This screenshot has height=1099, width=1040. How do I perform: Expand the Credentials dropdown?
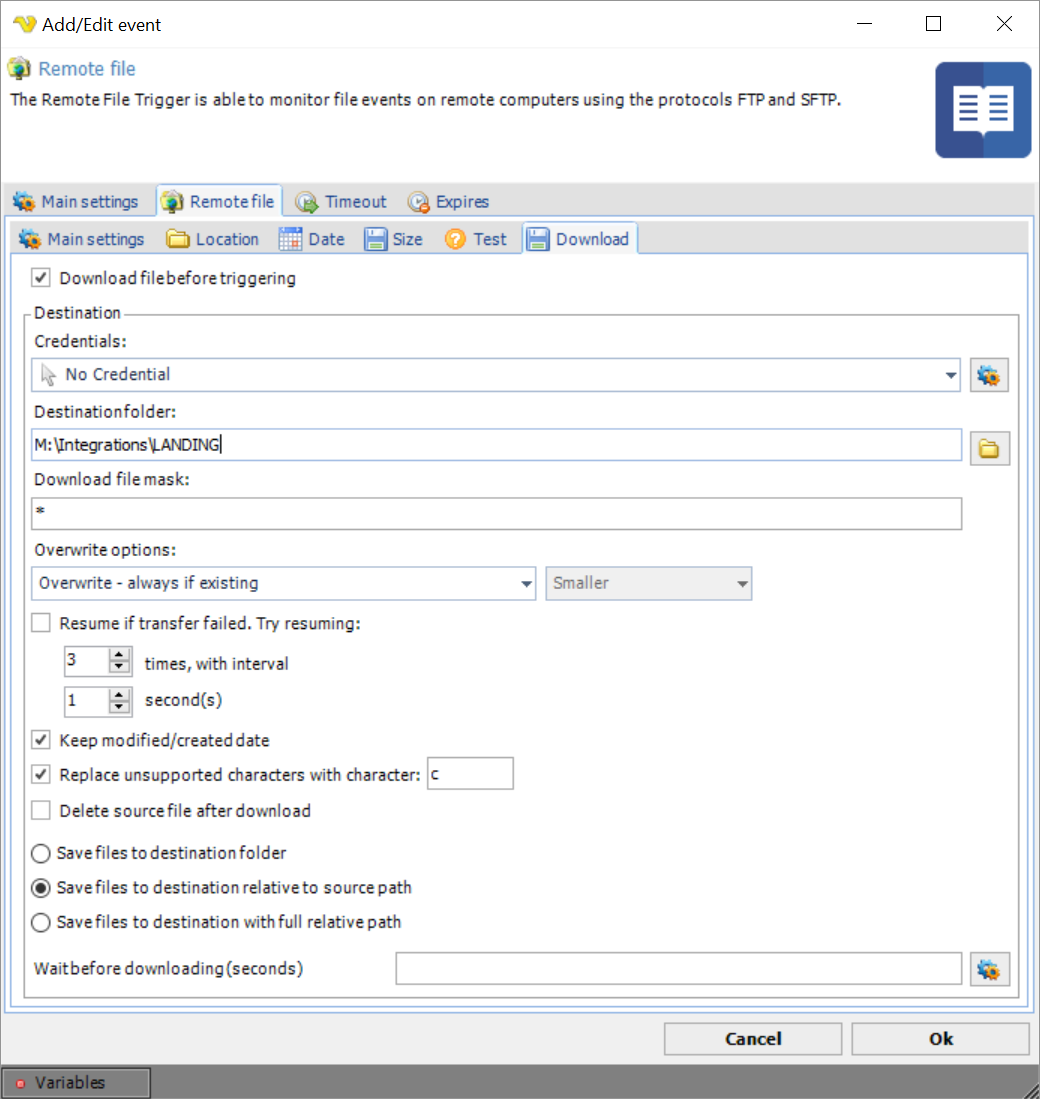[949, 375]
